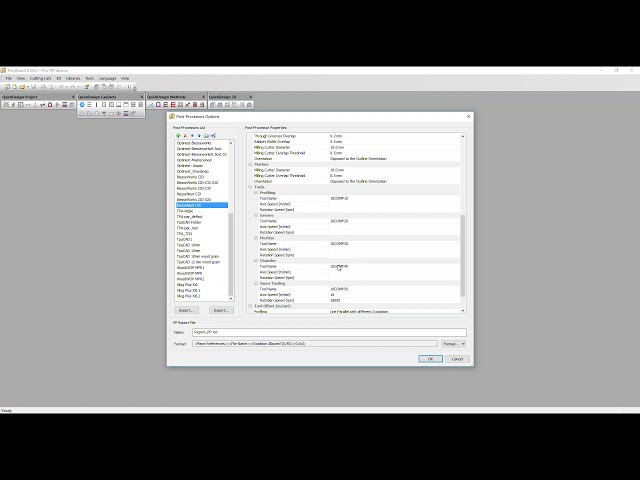This screenshot has width=640, height=480.
Task: Click the Export... button
Action: point(222,310)
